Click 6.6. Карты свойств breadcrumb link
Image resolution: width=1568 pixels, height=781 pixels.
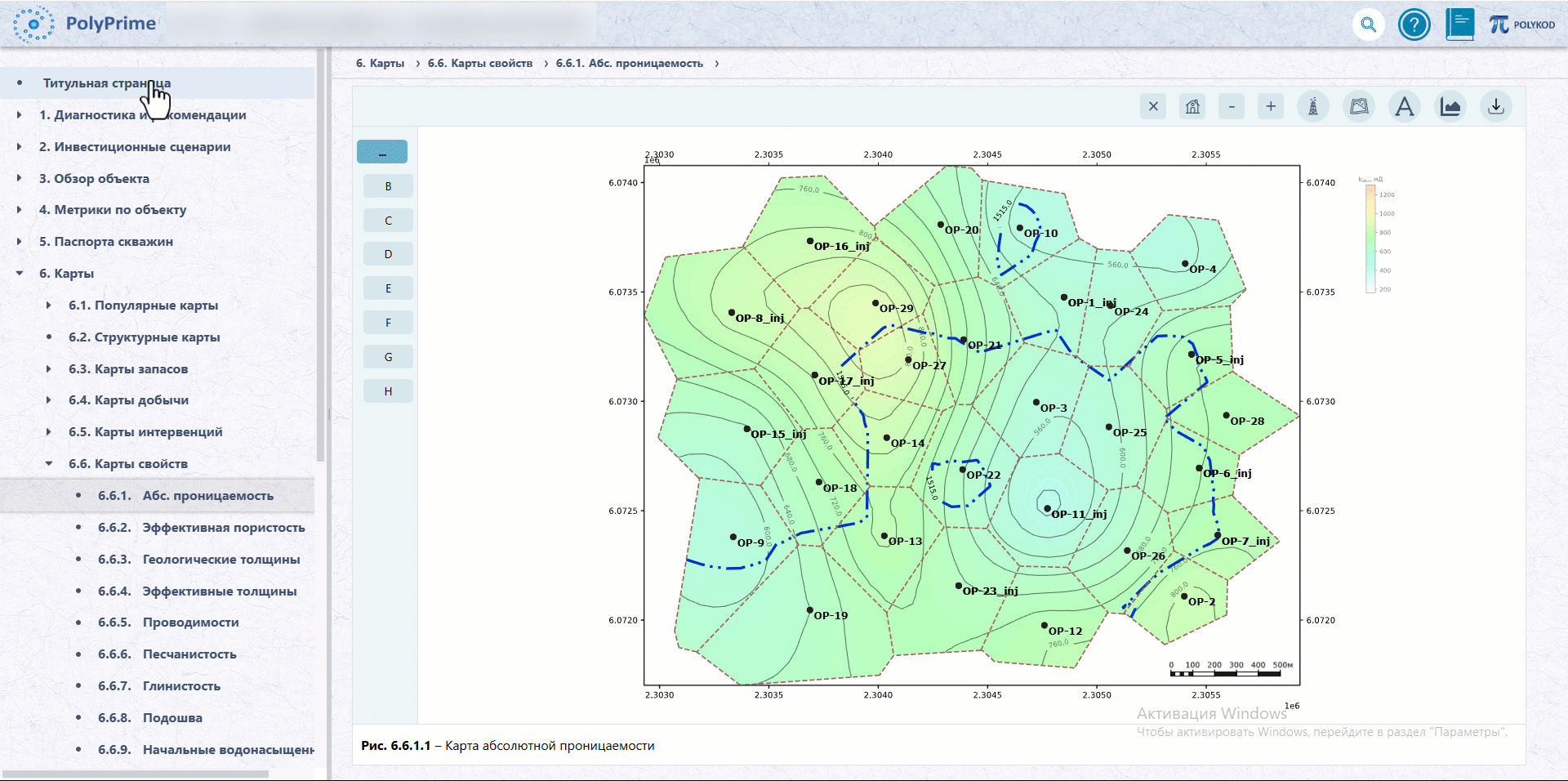coord(480,63)
